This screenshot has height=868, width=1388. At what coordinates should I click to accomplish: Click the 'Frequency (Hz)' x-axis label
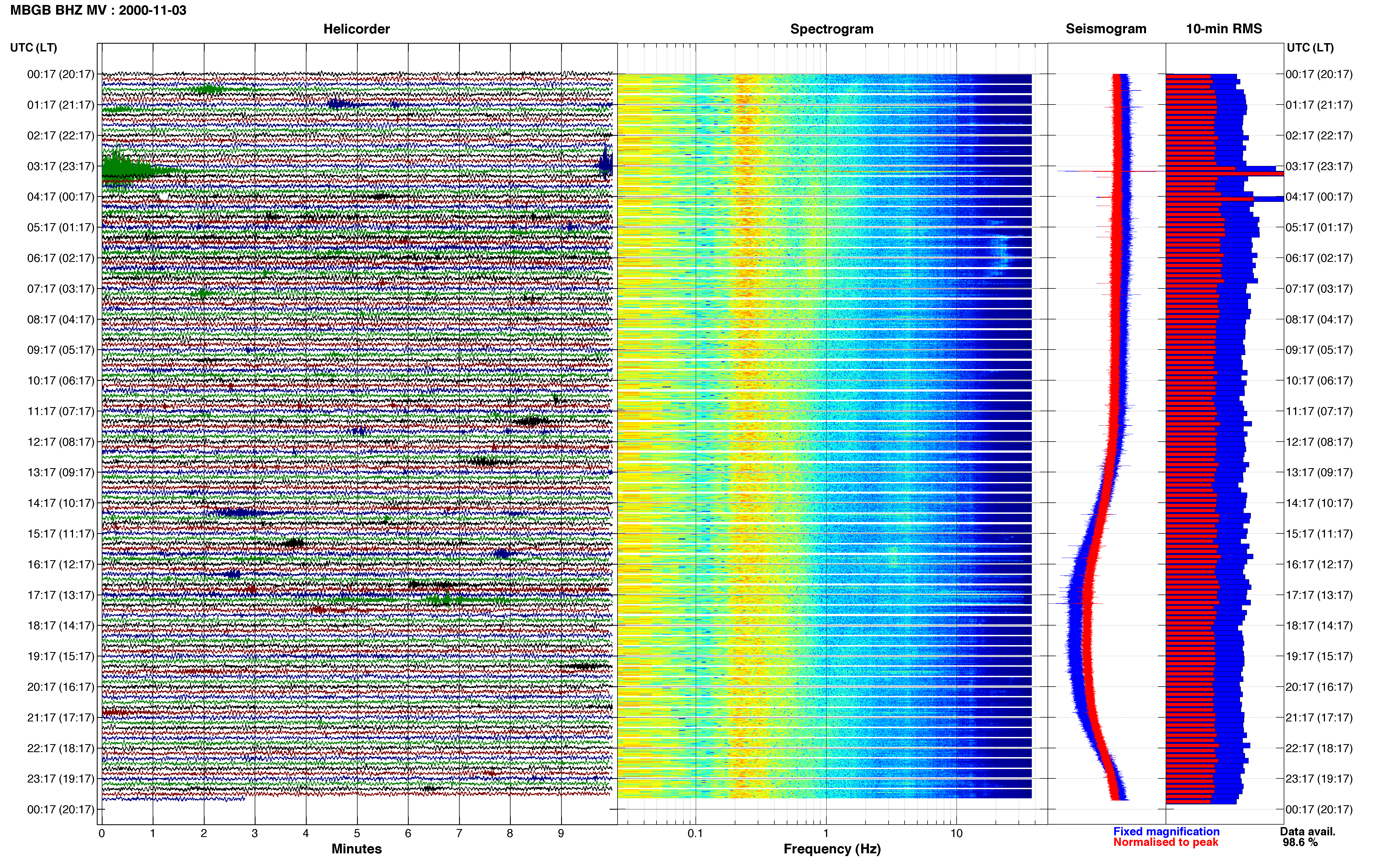coord(832,849)
